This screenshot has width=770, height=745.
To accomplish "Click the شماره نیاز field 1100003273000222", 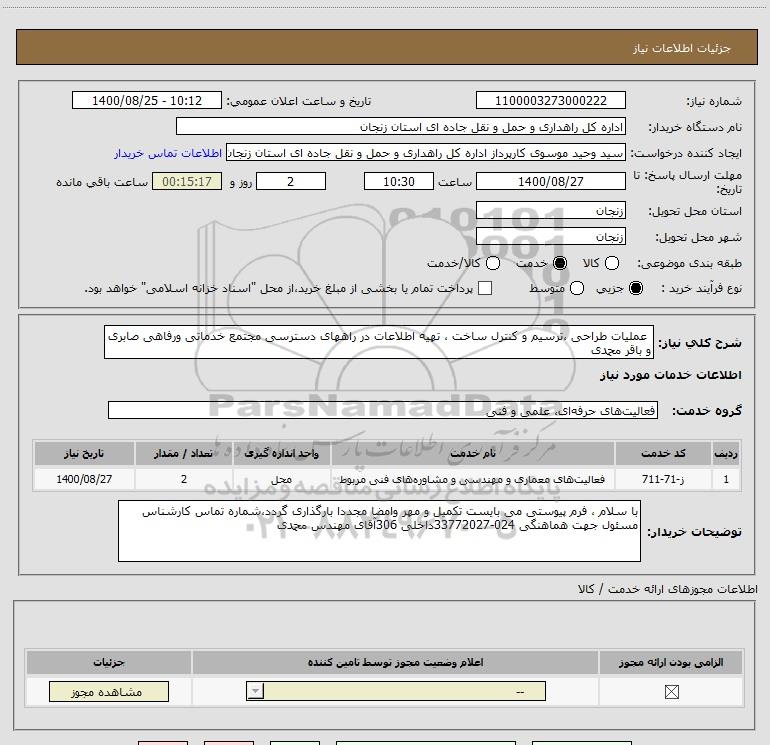I will (550, 100).
